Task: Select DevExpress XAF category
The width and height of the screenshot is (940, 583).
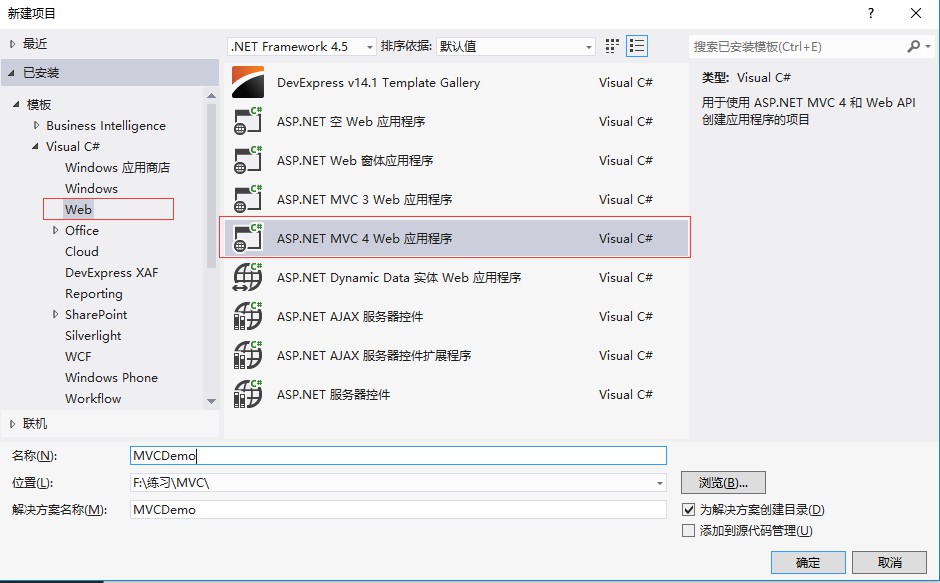Action: click(x=112, y=272)
